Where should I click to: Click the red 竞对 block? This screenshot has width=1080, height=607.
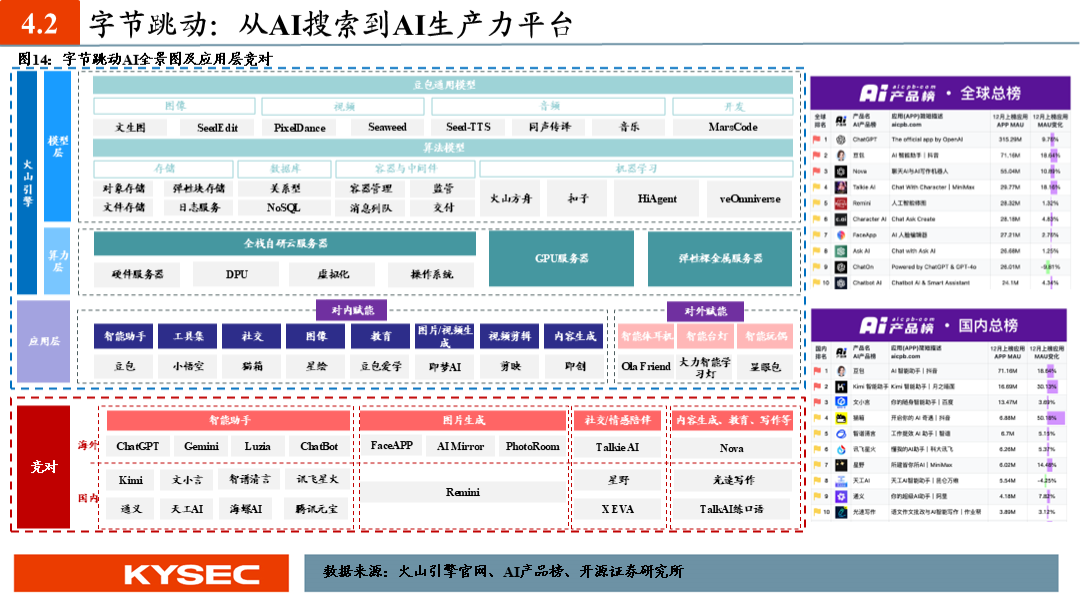[43, 467]
